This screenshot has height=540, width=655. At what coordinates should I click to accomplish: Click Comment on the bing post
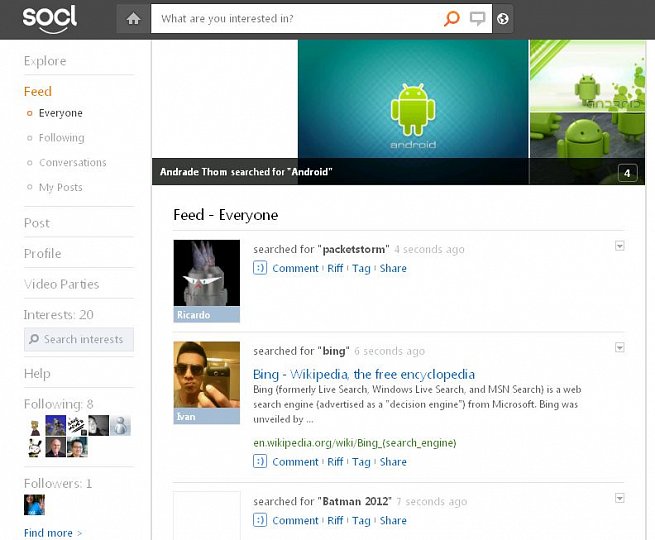click(295, 462)
